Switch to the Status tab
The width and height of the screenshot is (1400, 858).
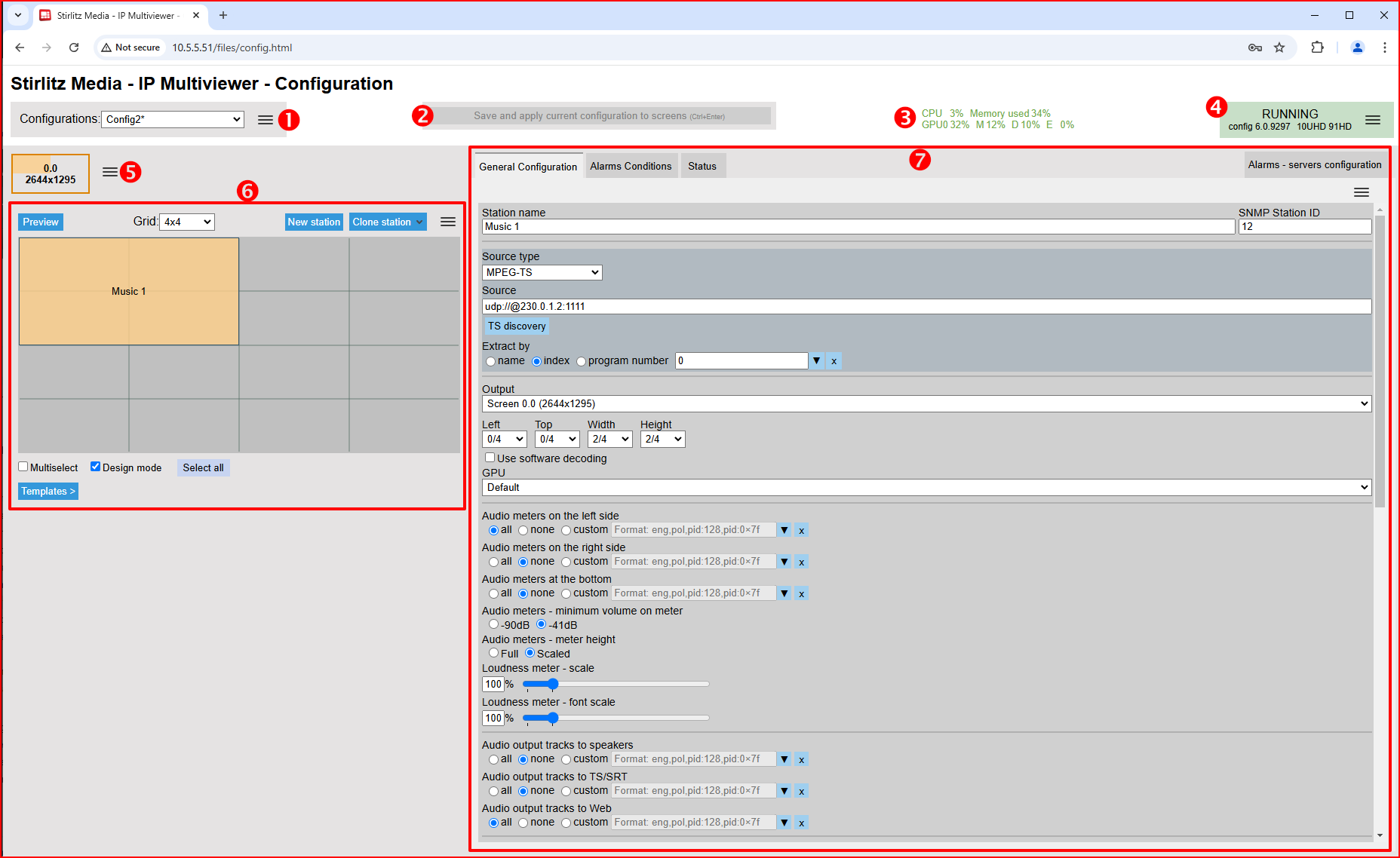(702, 166)
